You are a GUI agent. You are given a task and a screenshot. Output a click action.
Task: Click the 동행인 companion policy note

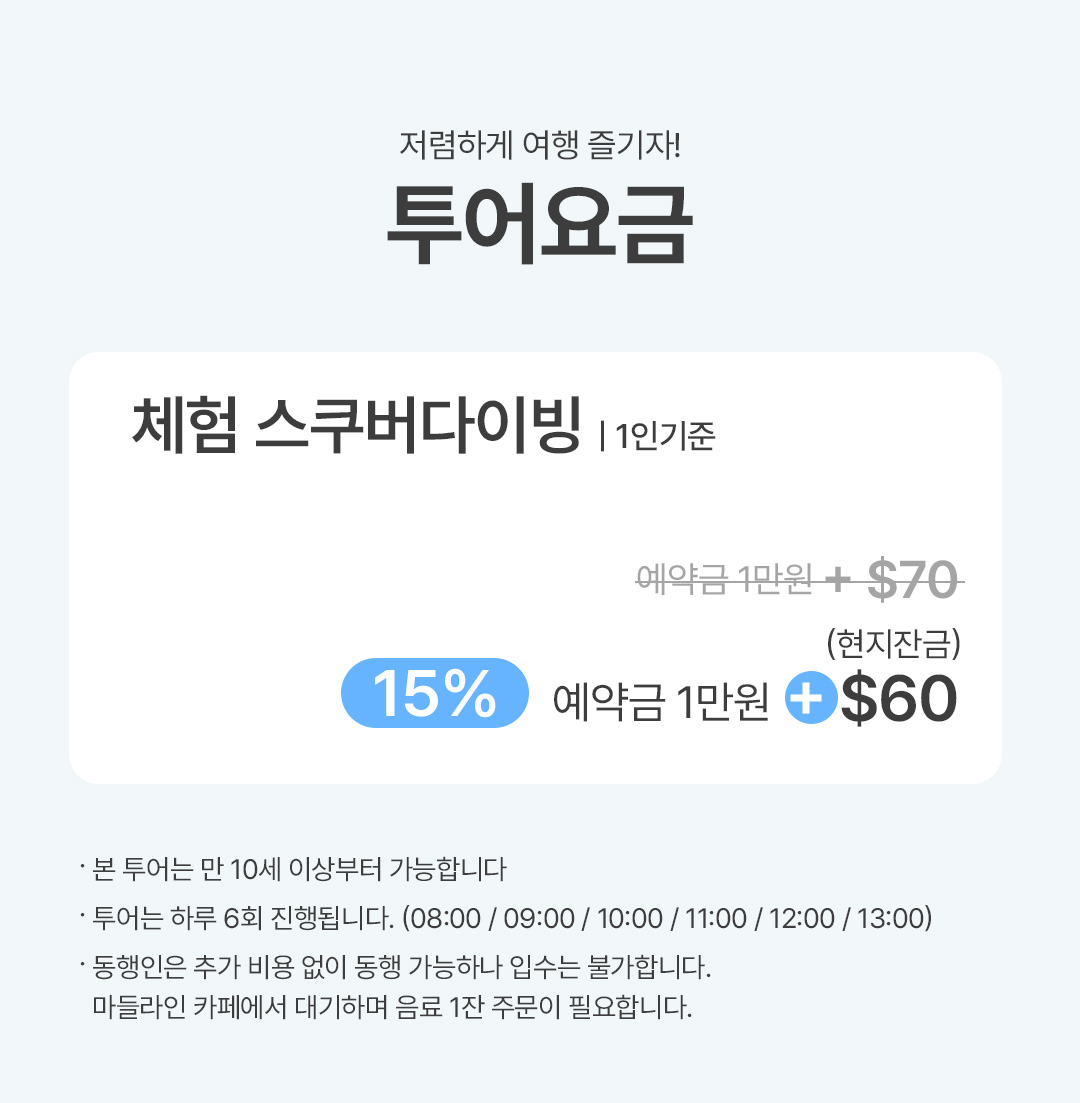click(x=400, y=968)
